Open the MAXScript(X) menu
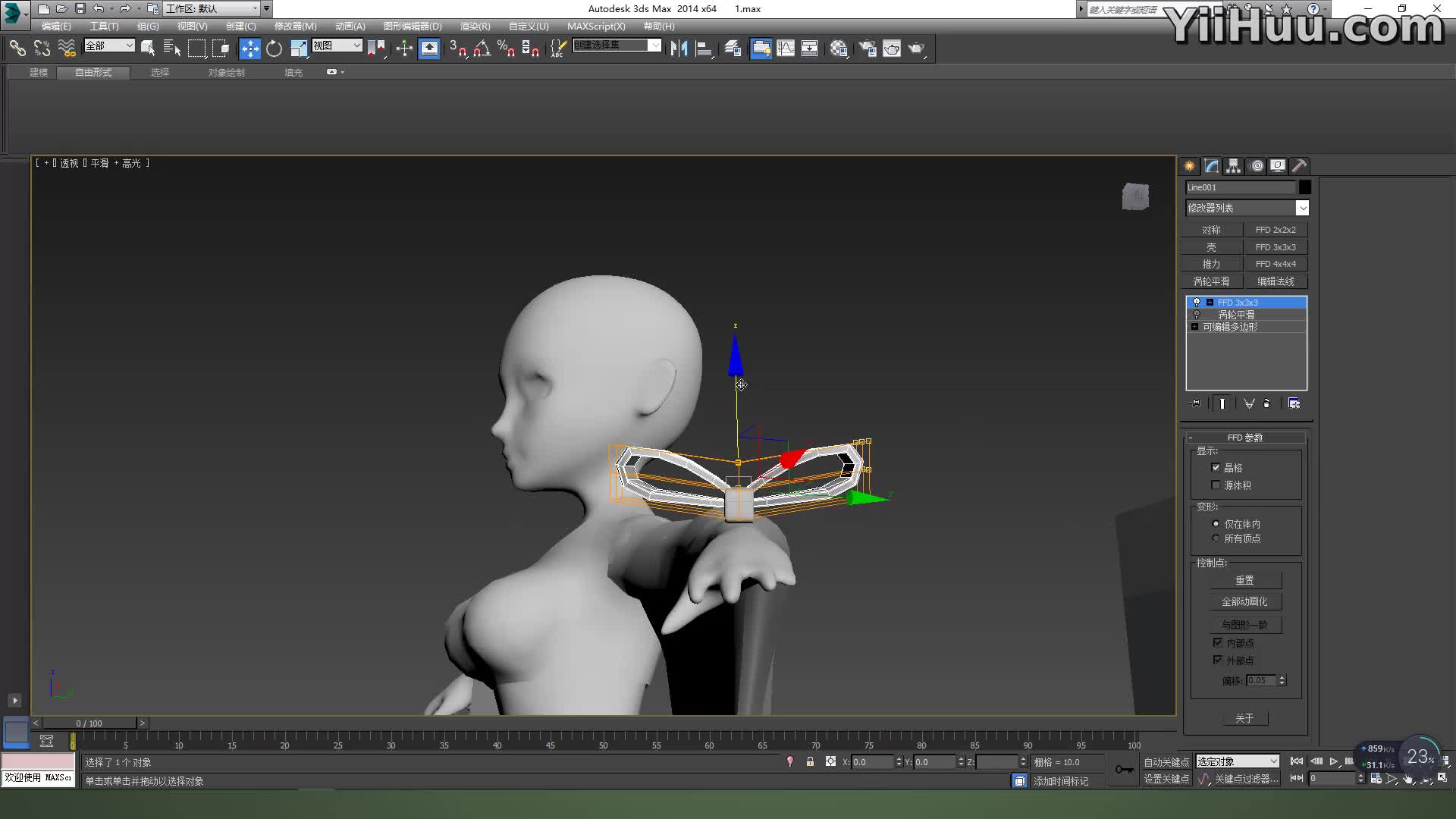This screenshot has width=1456, height=819. (596, 26)
